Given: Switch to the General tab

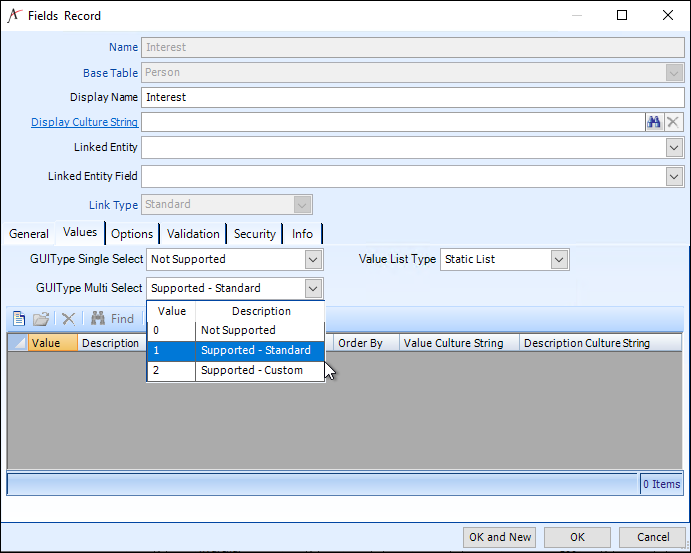Looking at the screenshot, I should (x=29, y=234).
